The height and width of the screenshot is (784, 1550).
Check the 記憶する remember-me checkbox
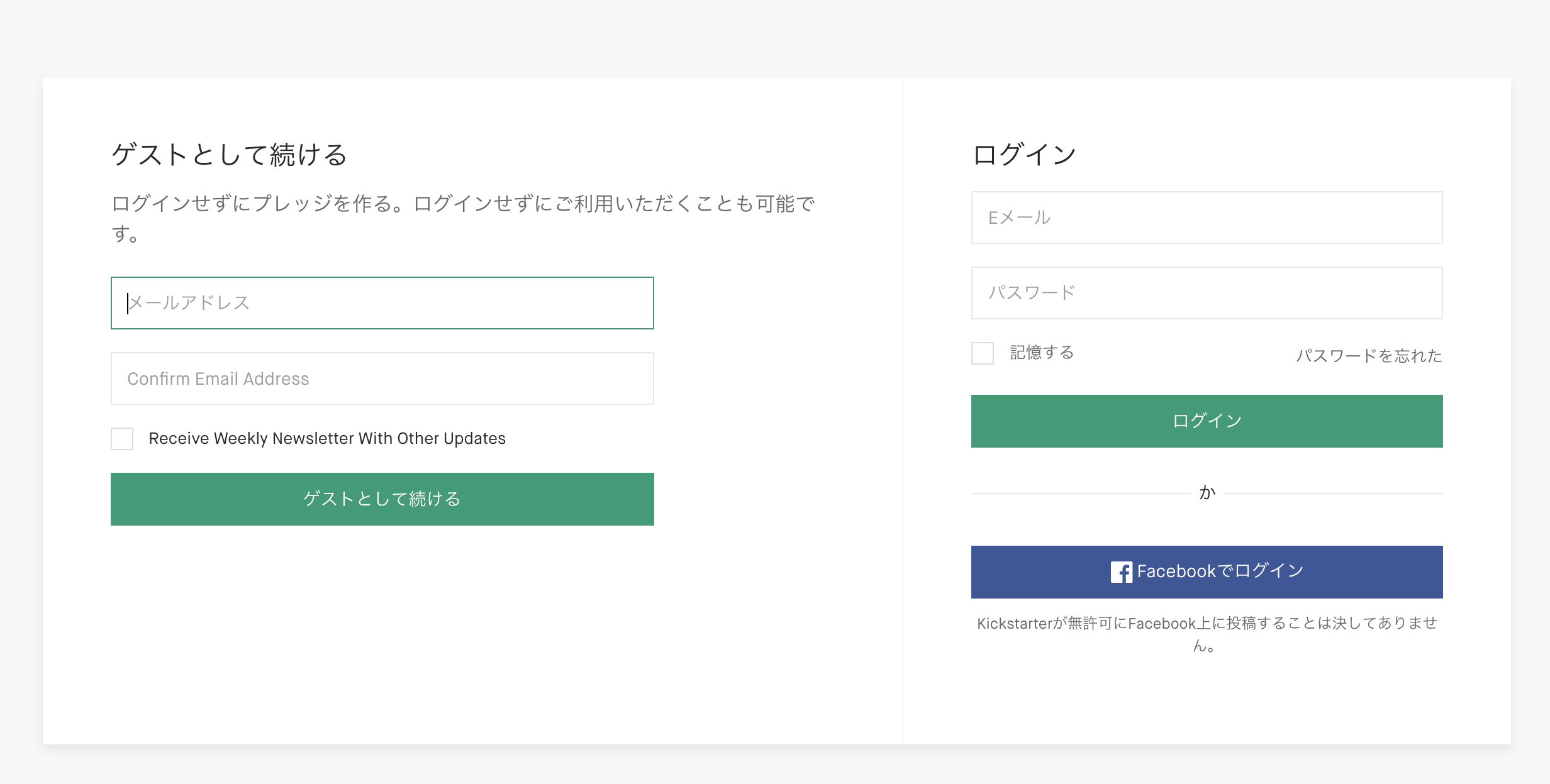(983, 353)
